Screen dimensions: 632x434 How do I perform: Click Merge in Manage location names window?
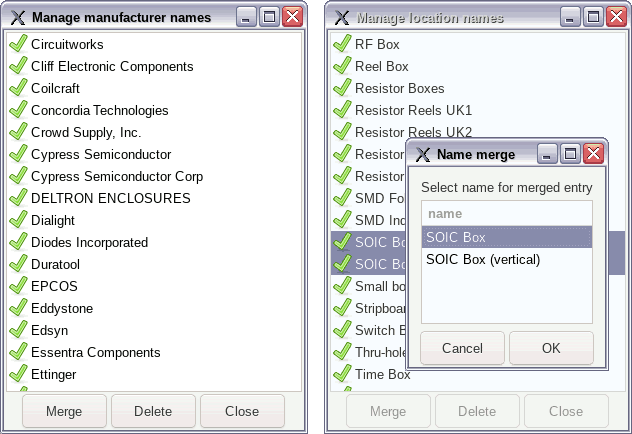tap(388, 411)
